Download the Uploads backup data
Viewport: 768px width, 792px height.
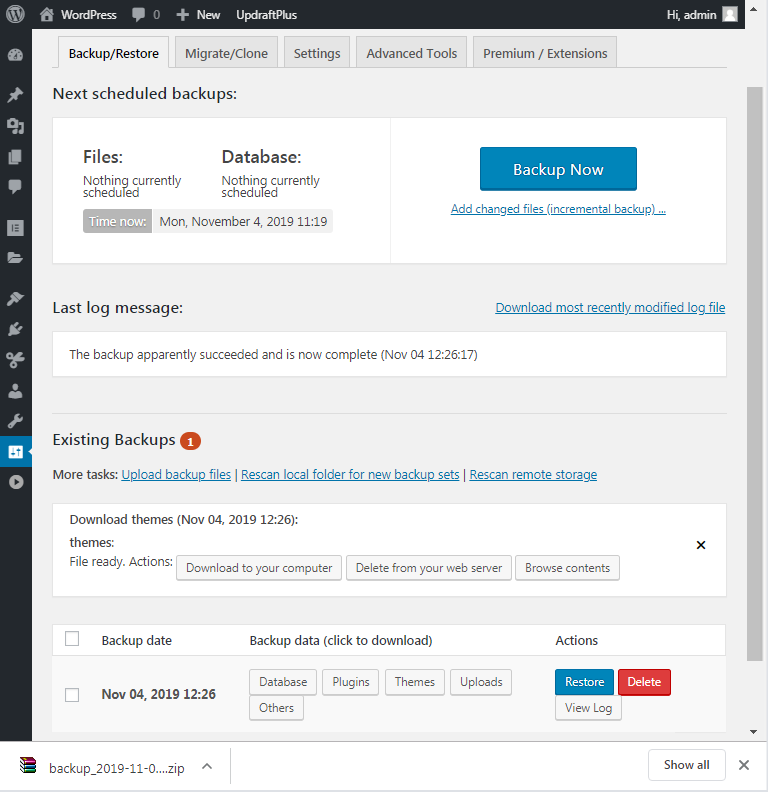pyautogui.click(x=481, y=682)
